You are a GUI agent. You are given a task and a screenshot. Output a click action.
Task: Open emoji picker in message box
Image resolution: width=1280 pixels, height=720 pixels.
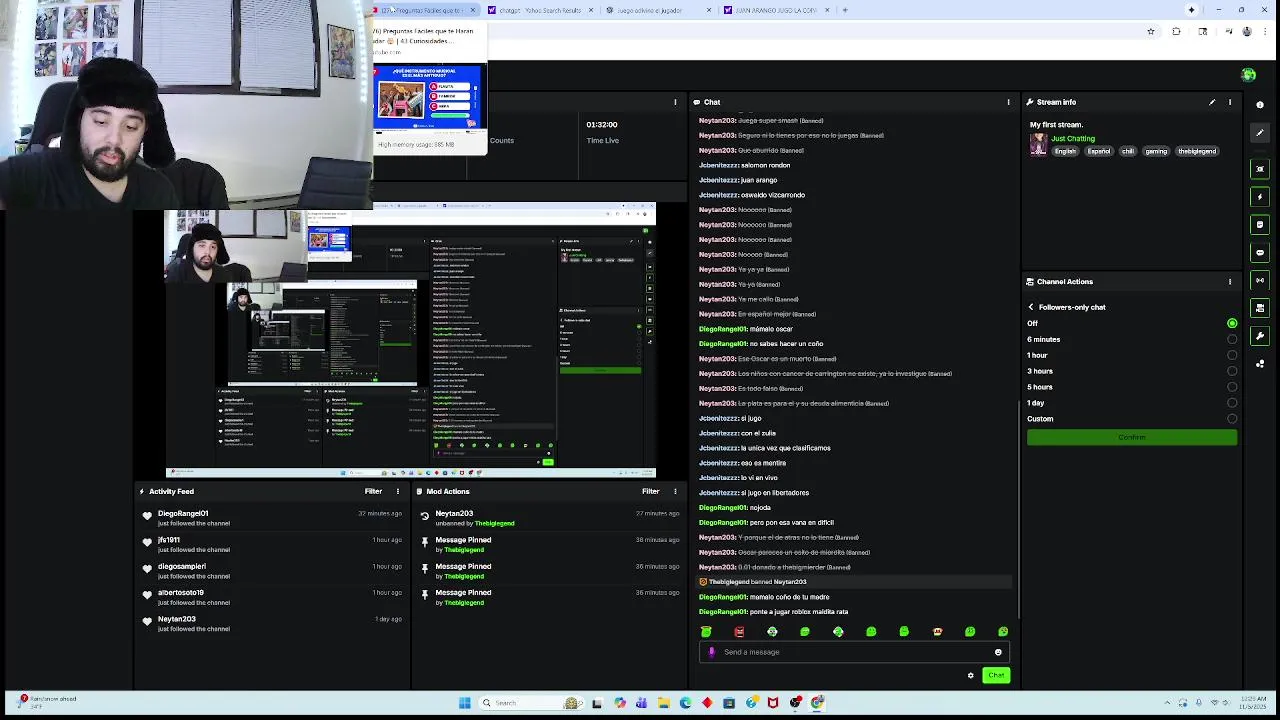tap(997, 652)
